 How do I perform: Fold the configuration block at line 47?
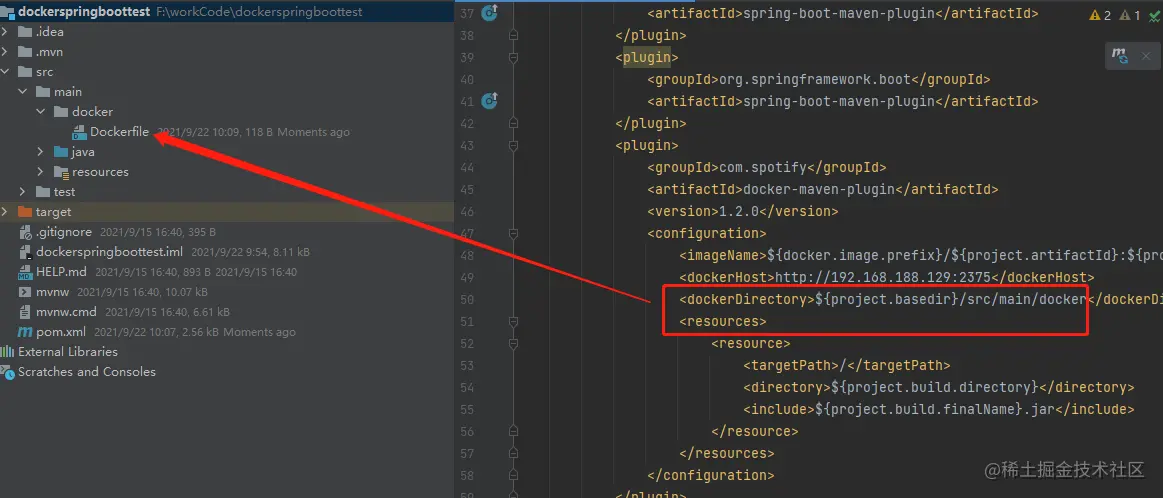(x=513, y=233)
